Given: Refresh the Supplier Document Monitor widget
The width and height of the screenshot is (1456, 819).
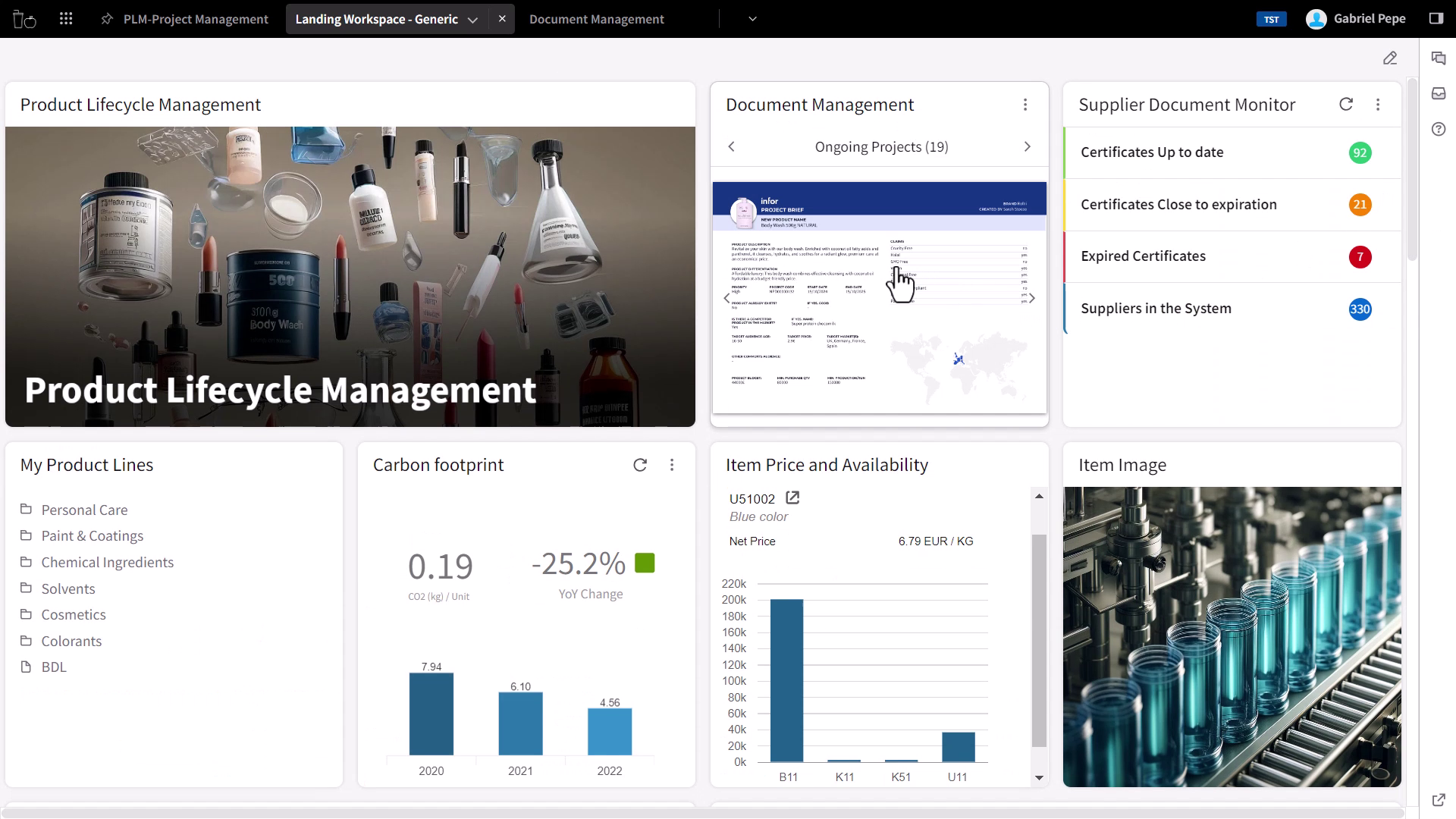Looking at the screenshot, I should click(x=1346, y=105).
